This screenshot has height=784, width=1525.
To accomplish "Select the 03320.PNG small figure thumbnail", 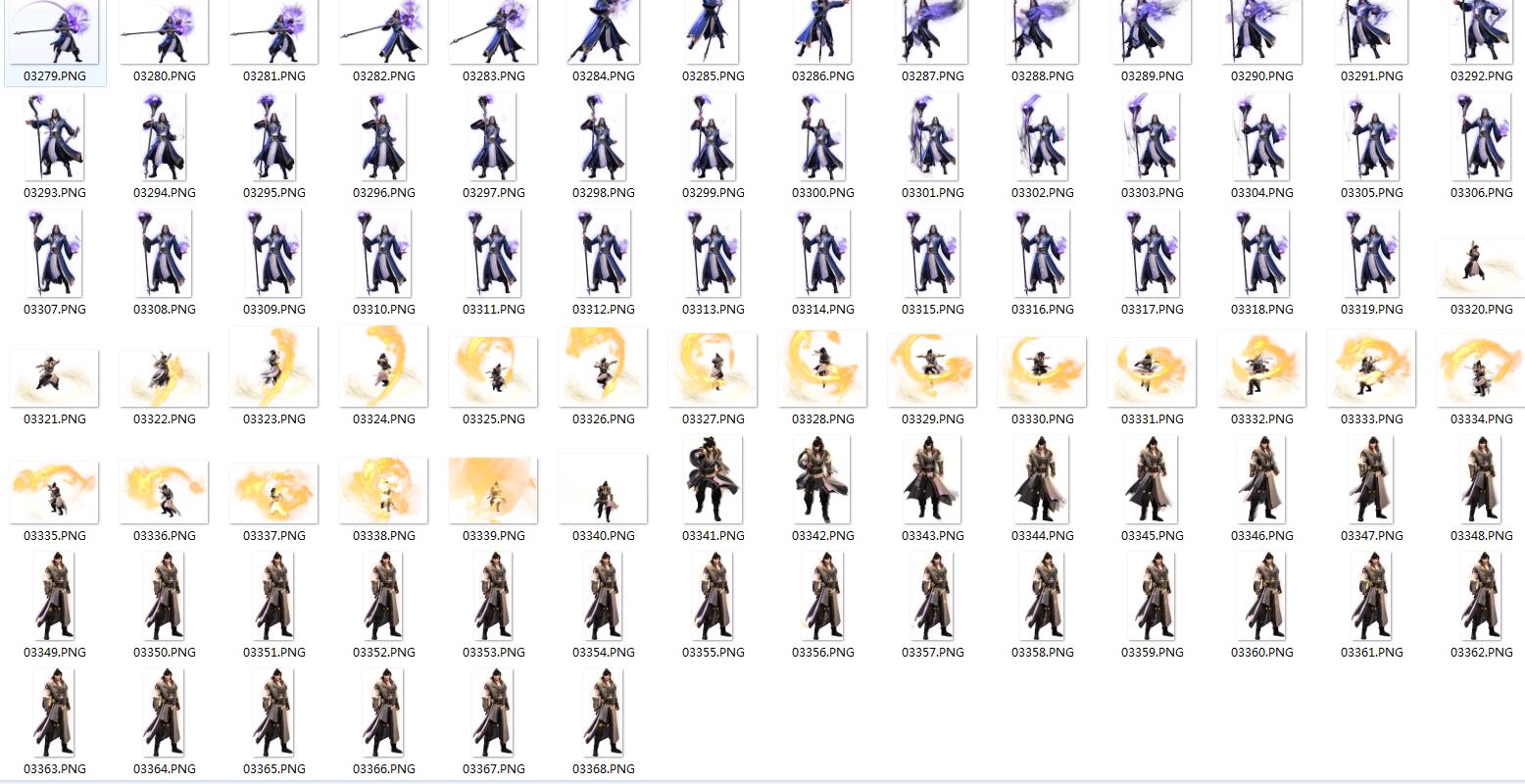I will pyautogui.click(x=1482, y=268).
